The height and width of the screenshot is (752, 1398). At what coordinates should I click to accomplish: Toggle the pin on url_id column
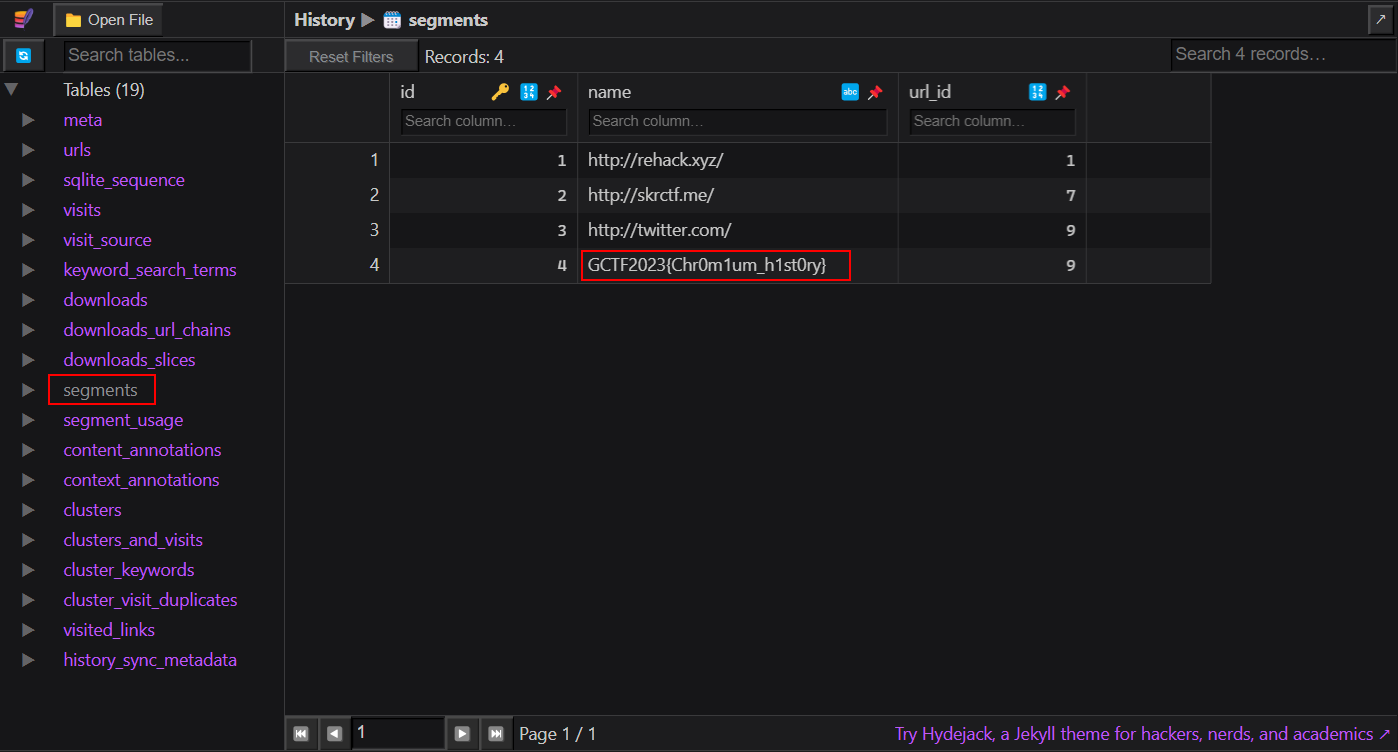point(1063,92)
